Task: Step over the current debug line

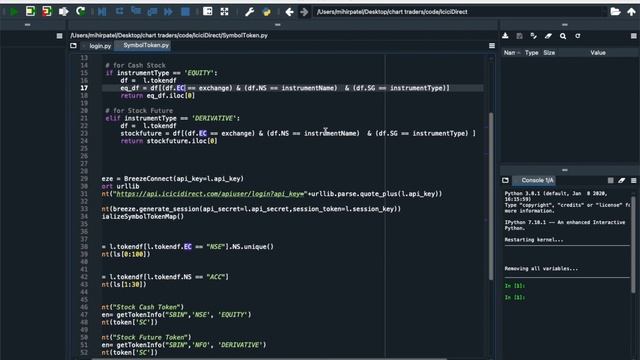Action: click(119, 11)
